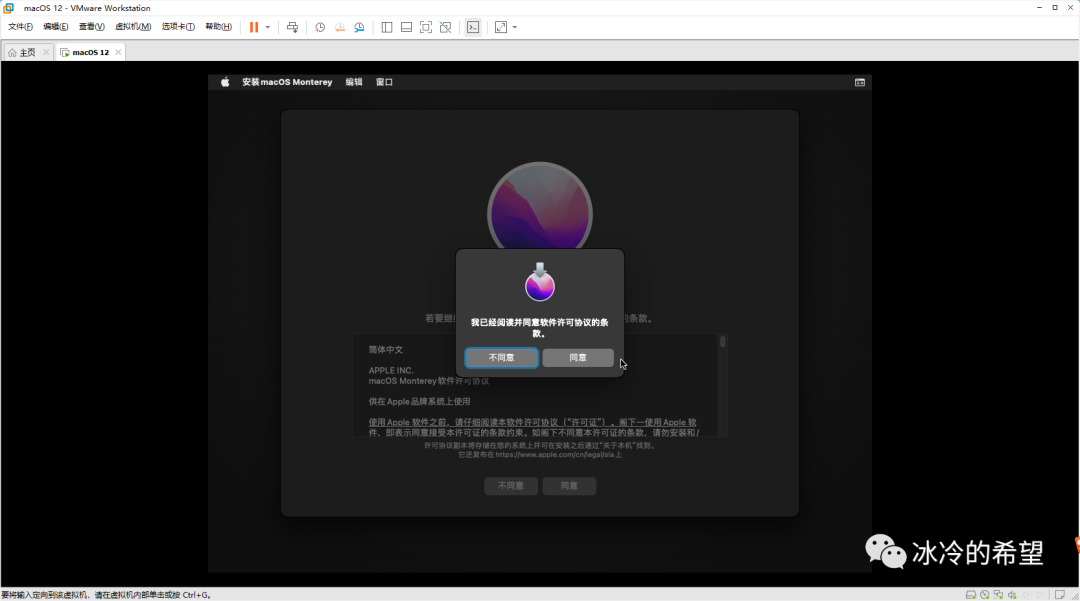This screenshot has height=601, width=1080.
Task: Click the dimmed 同意 button below the license
Action: [x=569, y=486]
